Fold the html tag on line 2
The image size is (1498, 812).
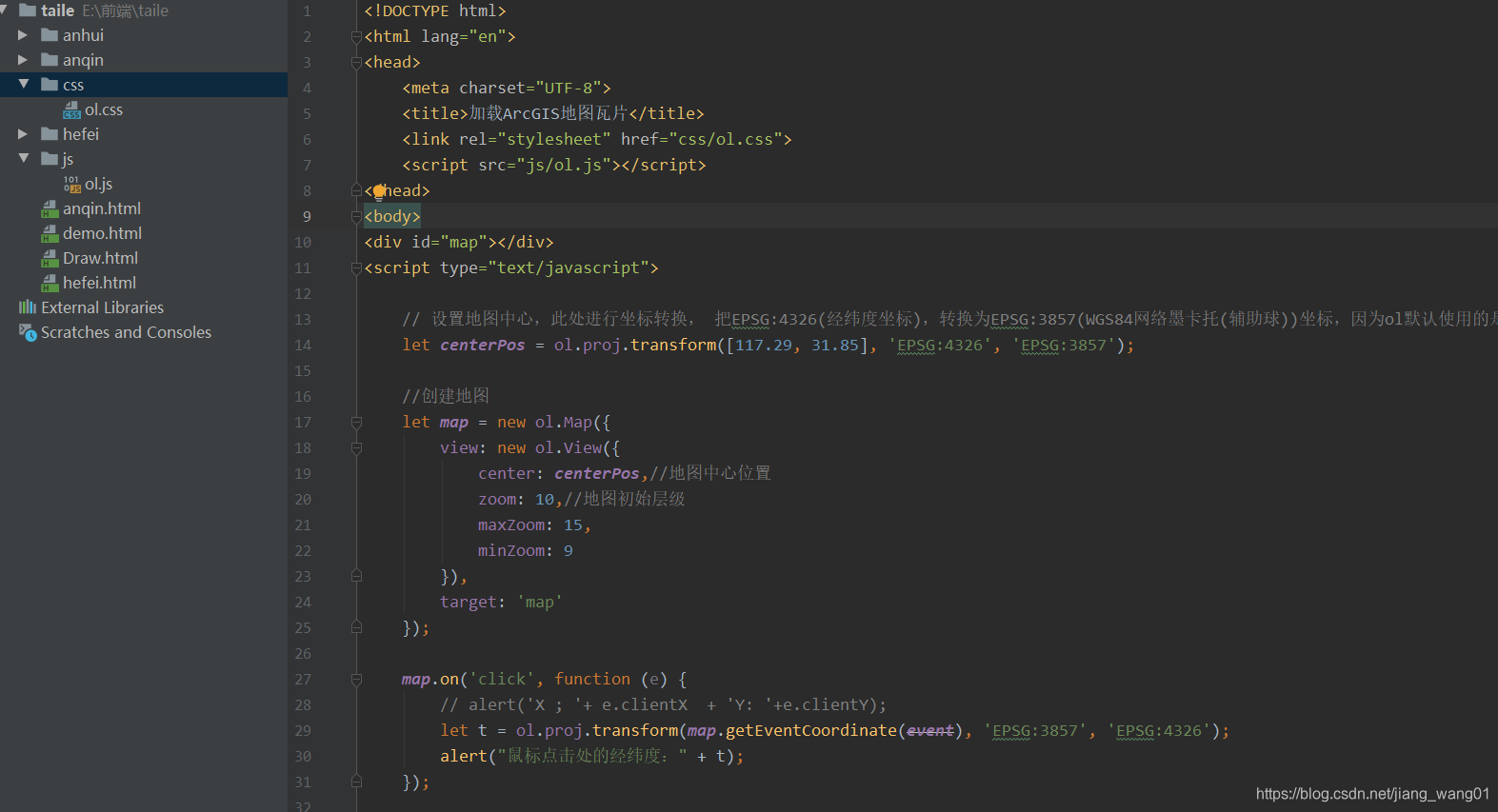coord(356,37)
